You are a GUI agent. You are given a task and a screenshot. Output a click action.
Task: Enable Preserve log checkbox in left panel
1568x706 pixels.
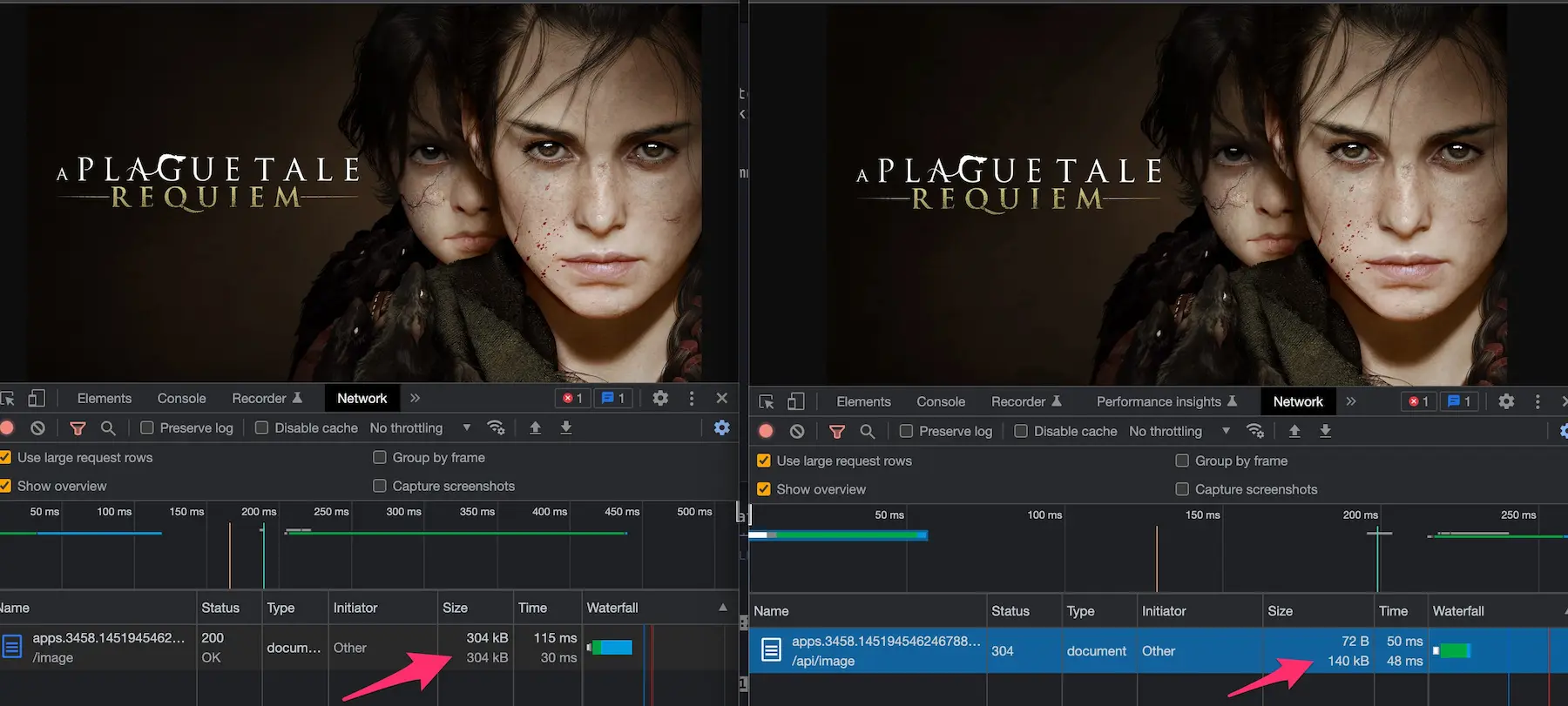[147, 427]
